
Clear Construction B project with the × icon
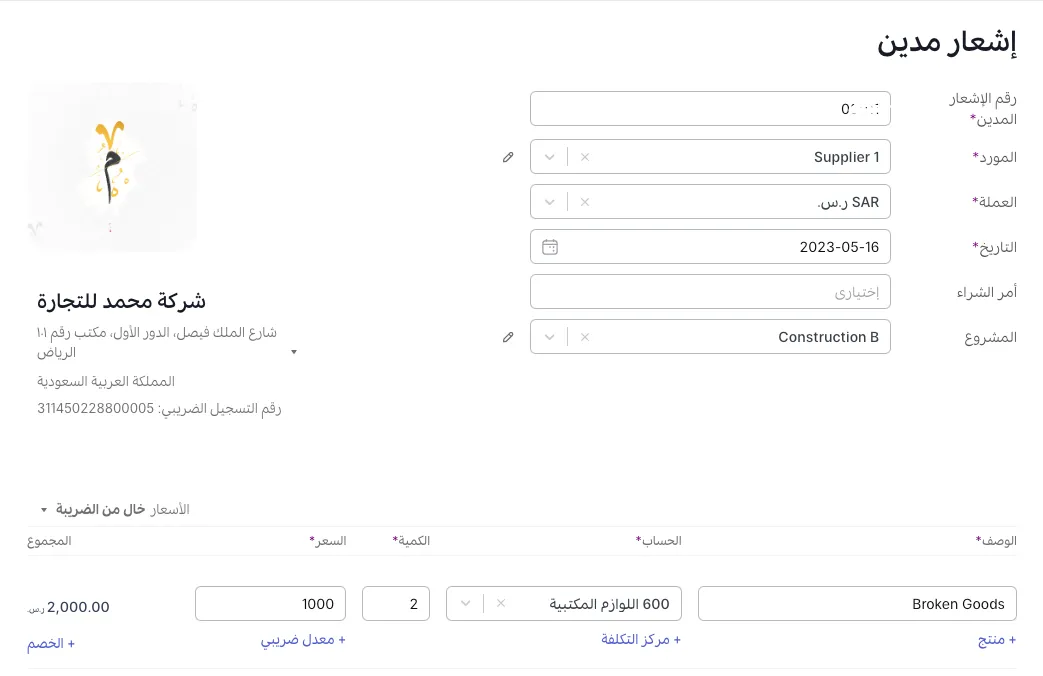(584, 337)
